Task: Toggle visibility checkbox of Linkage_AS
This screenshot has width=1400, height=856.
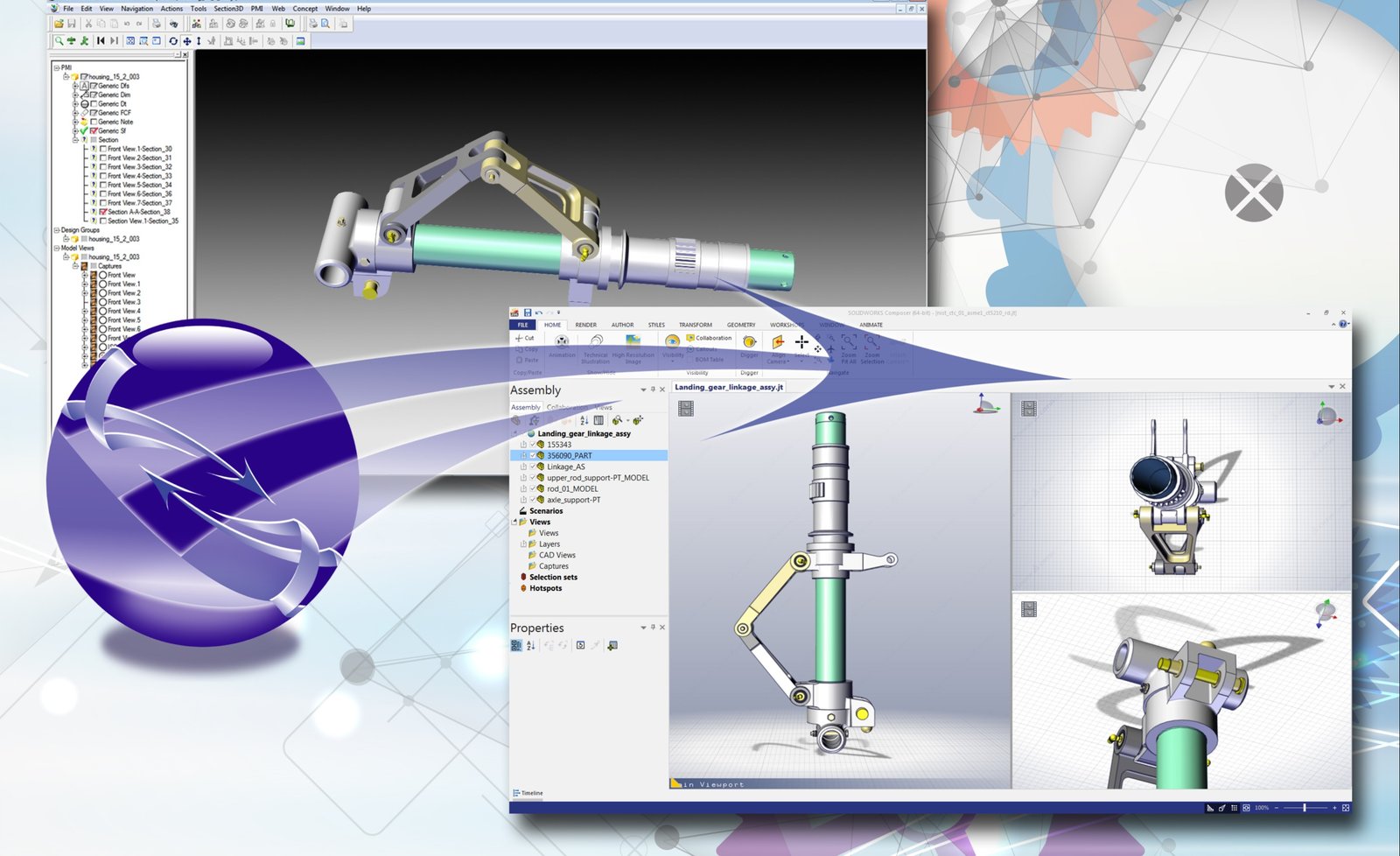Action: point(533,467)
